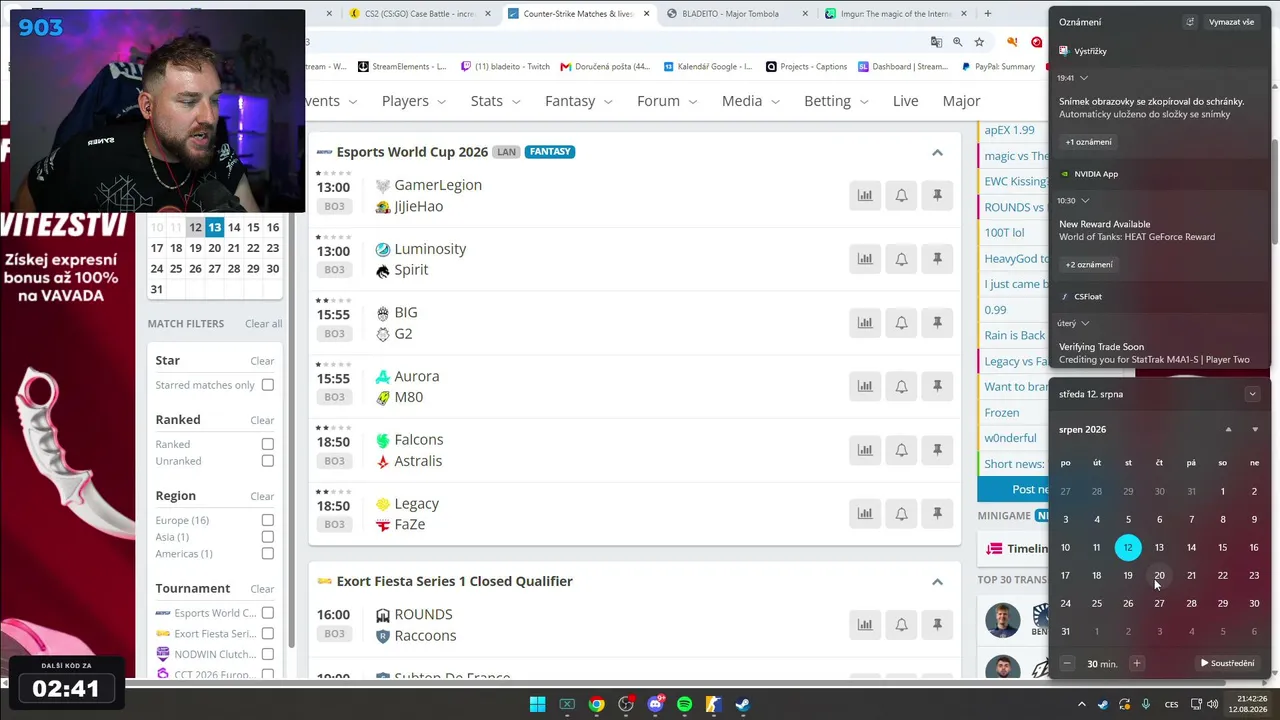This screenshot has height=720, width=1280.
Task: Collapse the Esports World Cup 2026 section
Action: [x=937, y=152]
